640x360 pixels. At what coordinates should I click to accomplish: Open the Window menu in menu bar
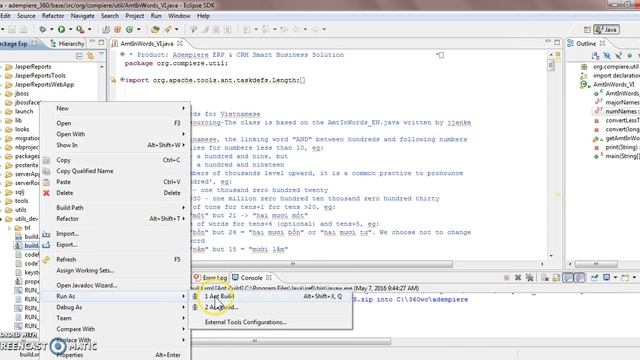coord(179,16)
